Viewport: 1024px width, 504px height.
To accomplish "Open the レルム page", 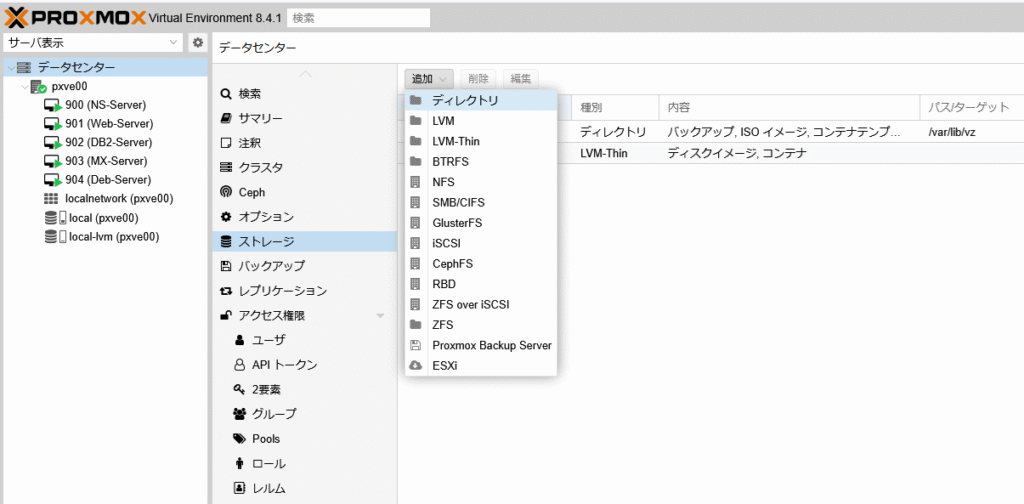I will click(x=305, y=488).
